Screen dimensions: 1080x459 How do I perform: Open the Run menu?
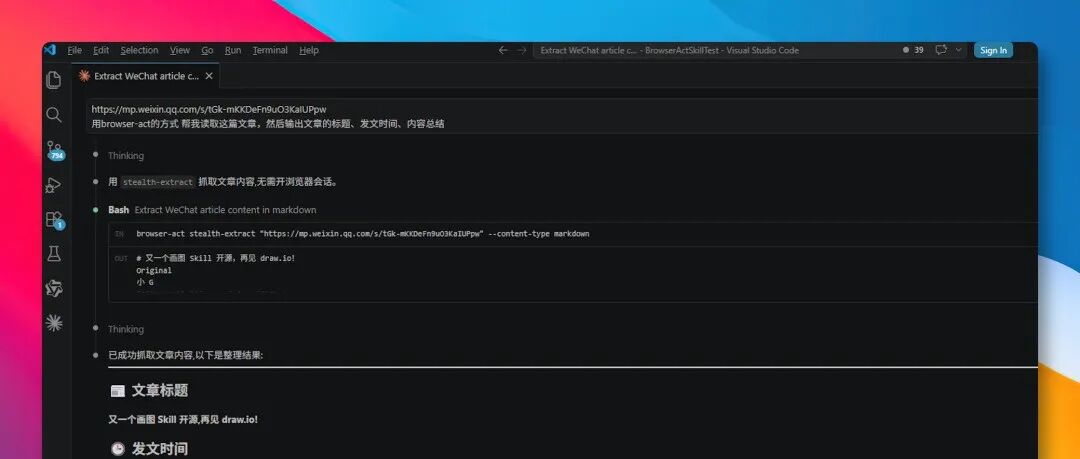[x=233, y=50]
